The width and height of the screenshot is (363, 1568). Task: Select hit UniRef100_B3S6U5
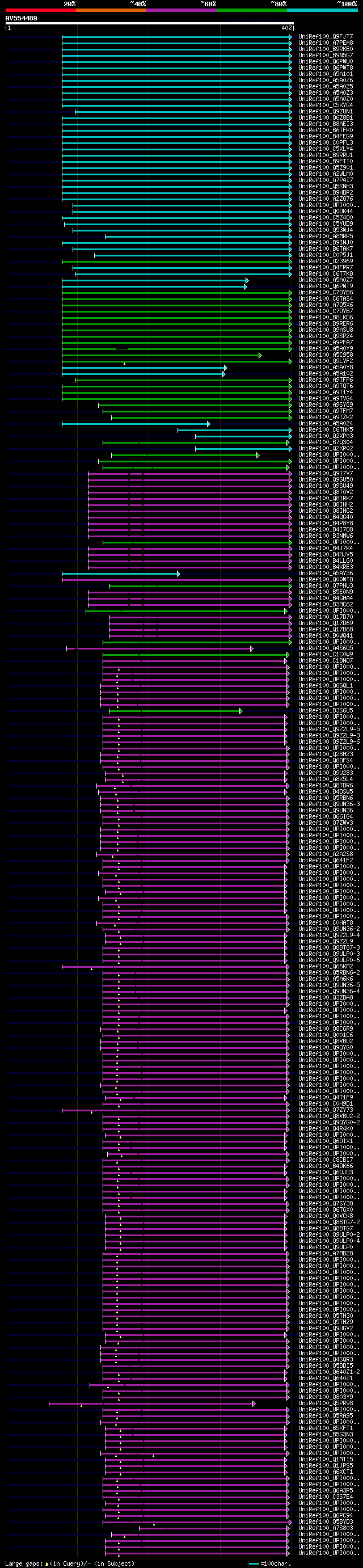[325, 710]
